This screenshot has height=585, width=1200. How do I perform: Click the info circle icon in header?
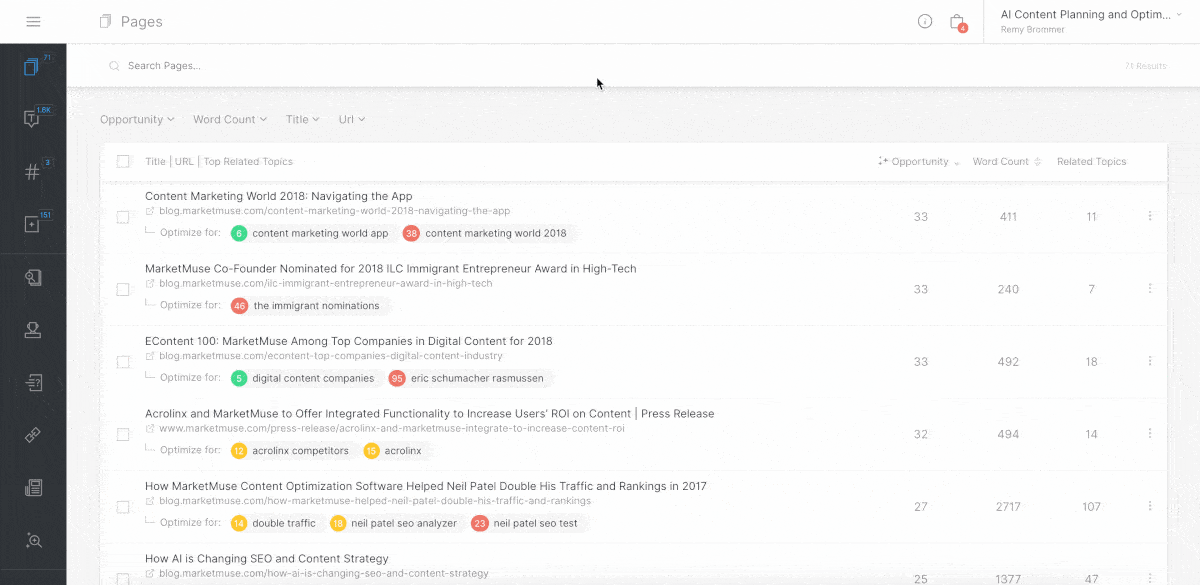click(925, 21)
